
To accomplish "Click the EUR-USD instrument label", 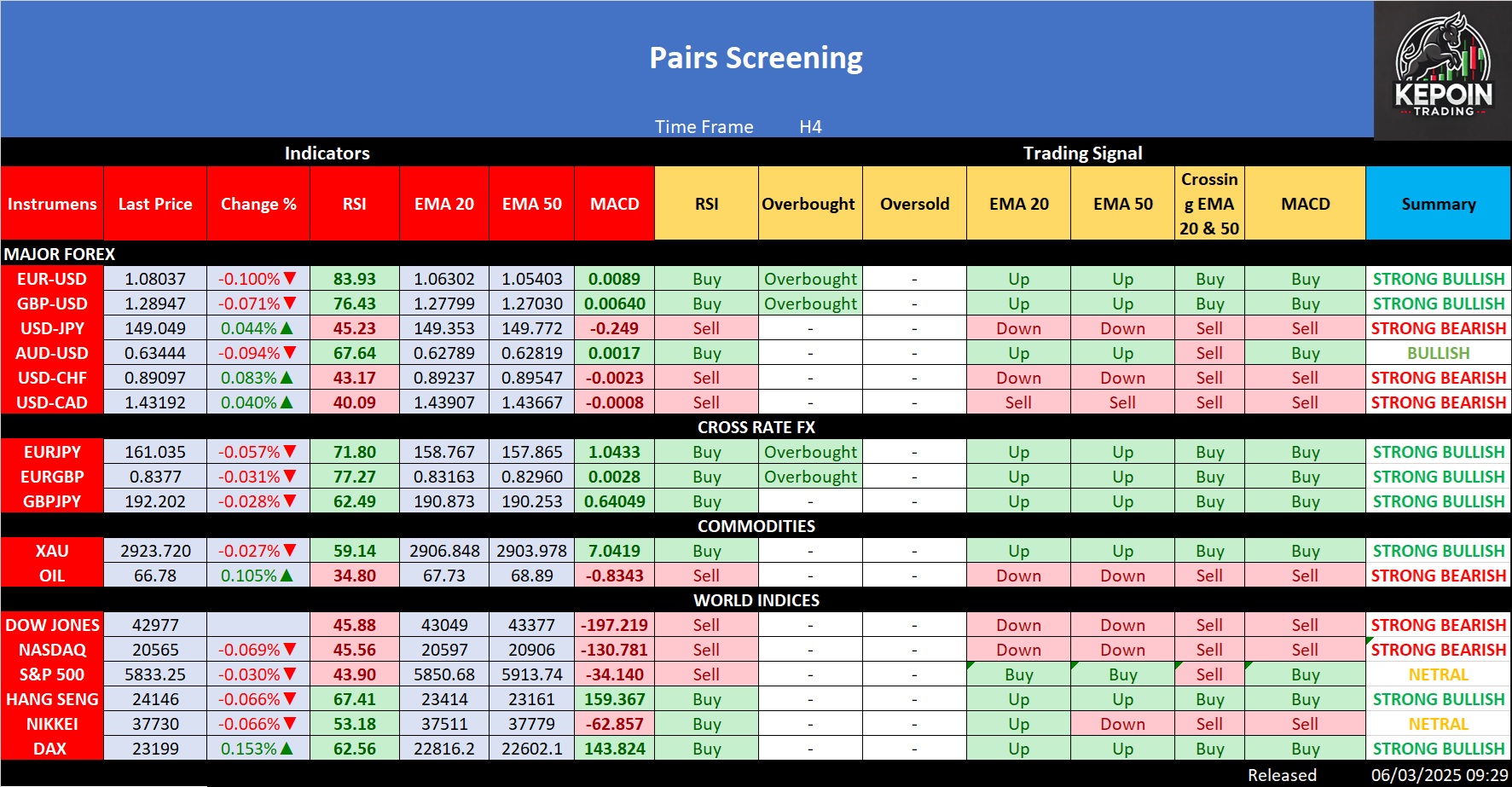I will (52, 279).
